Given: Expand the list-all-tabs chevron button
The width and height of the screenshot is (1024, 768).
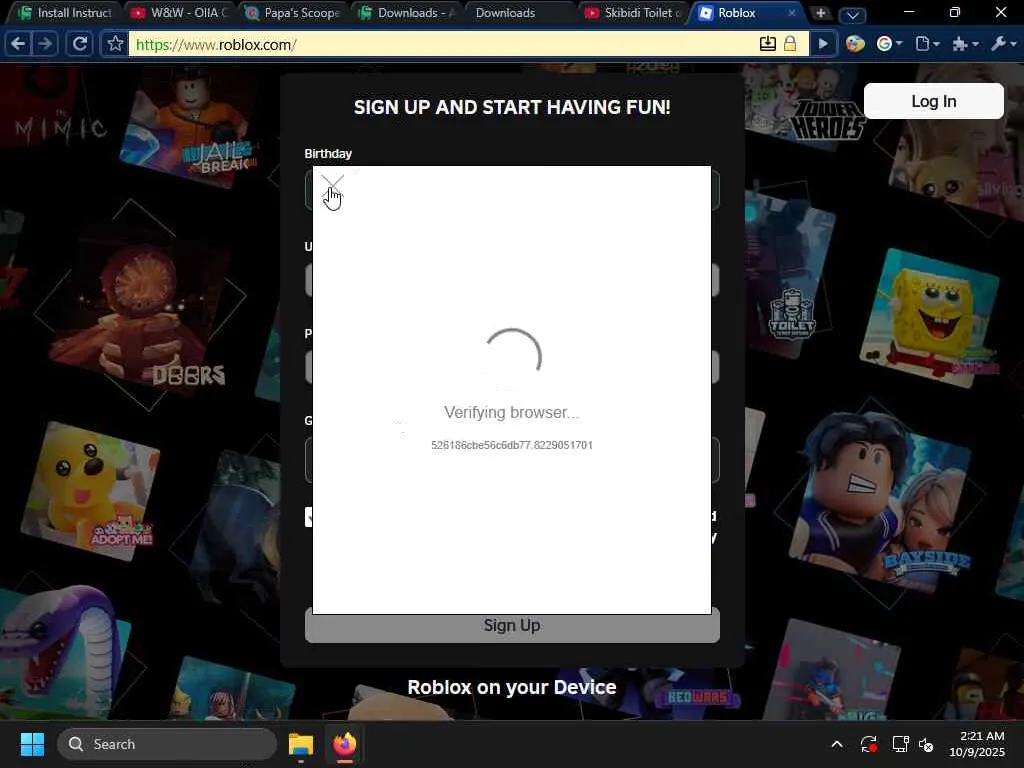Looking at the screenshot, I should (852, 14).
